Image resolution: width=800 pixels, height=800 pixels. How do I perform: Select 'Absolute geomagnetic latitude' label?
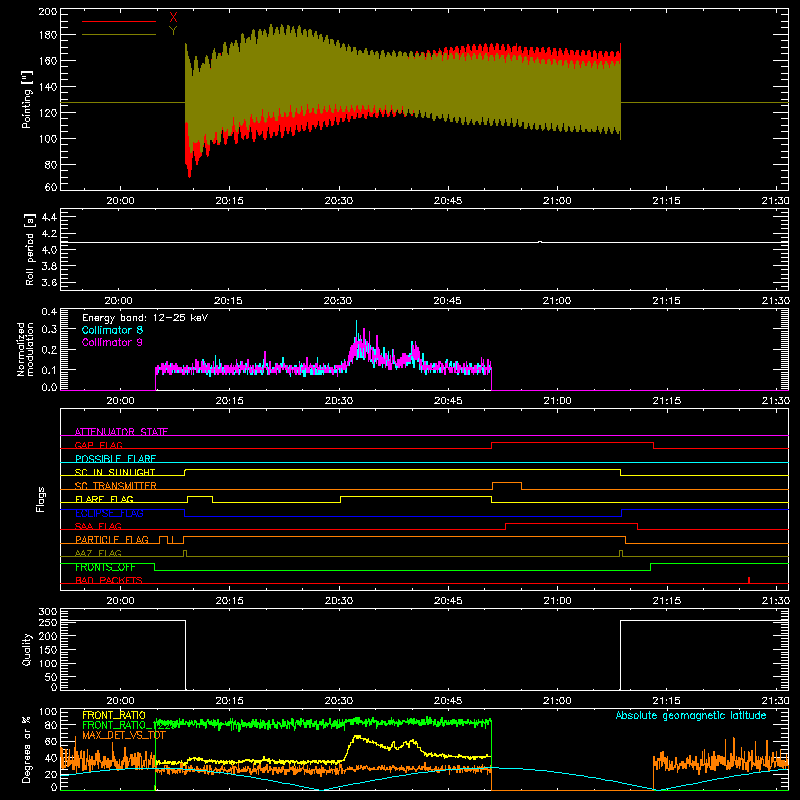pyautogui.click(x=691, y=715)
